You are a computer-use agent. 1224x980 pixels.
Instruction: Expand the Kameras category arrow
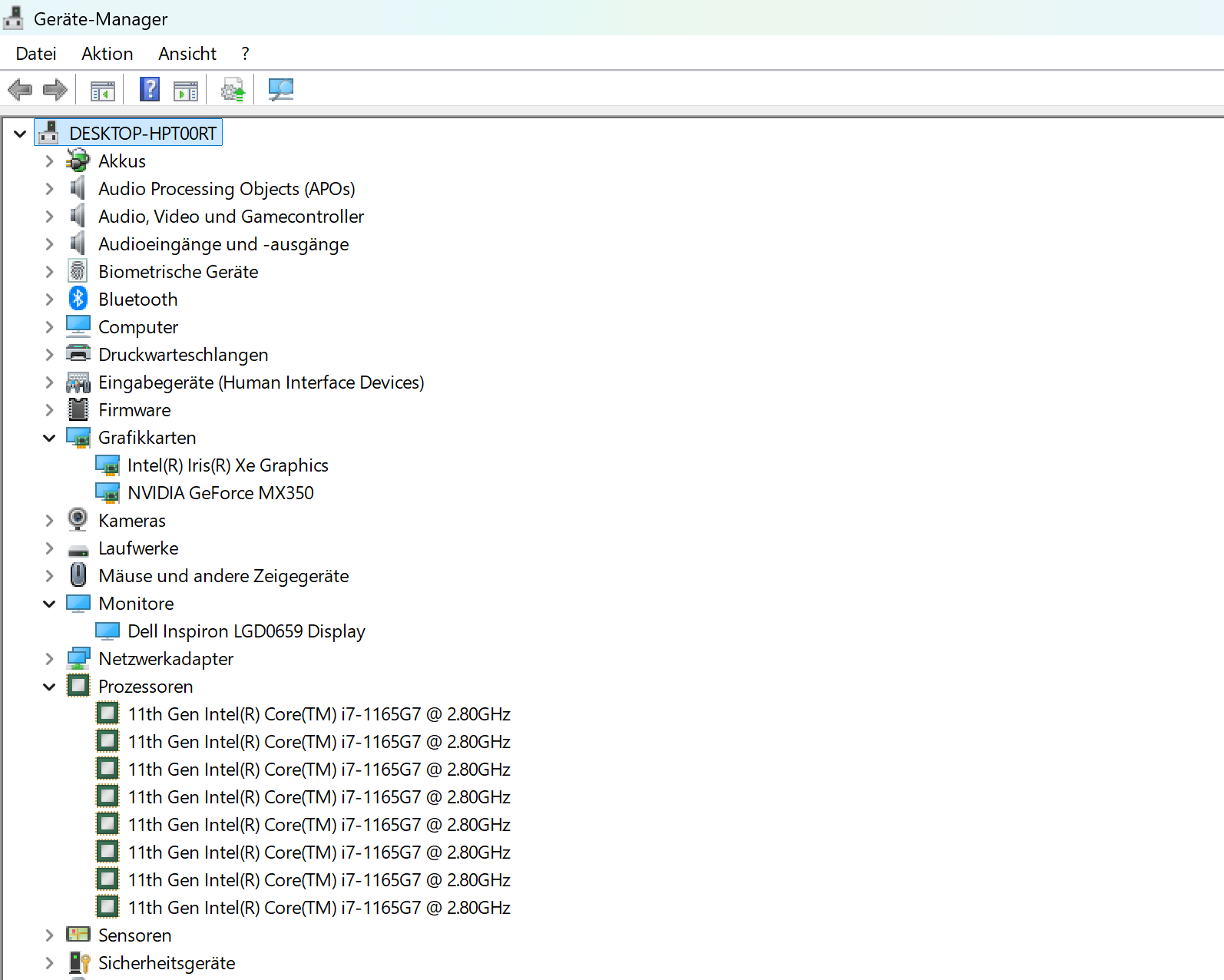click(49, 521)
